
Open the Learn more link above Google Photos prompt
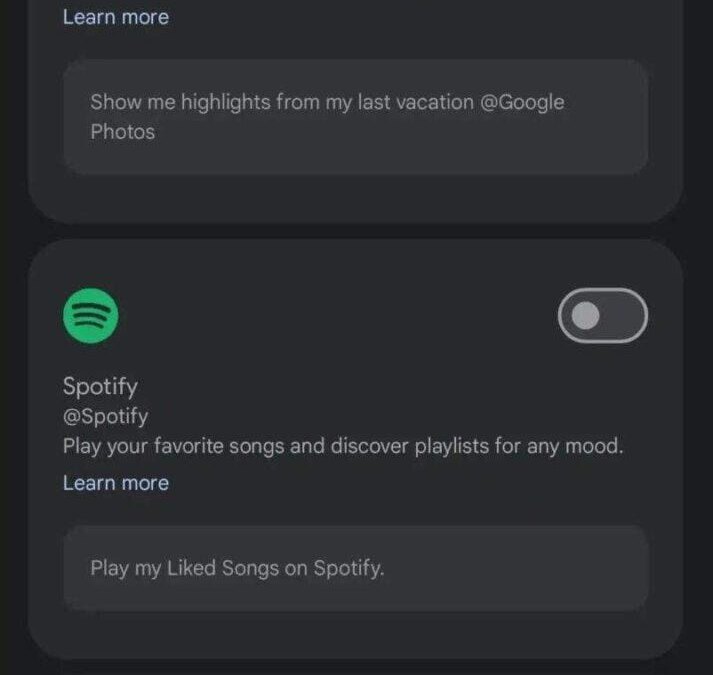(115, 17)
